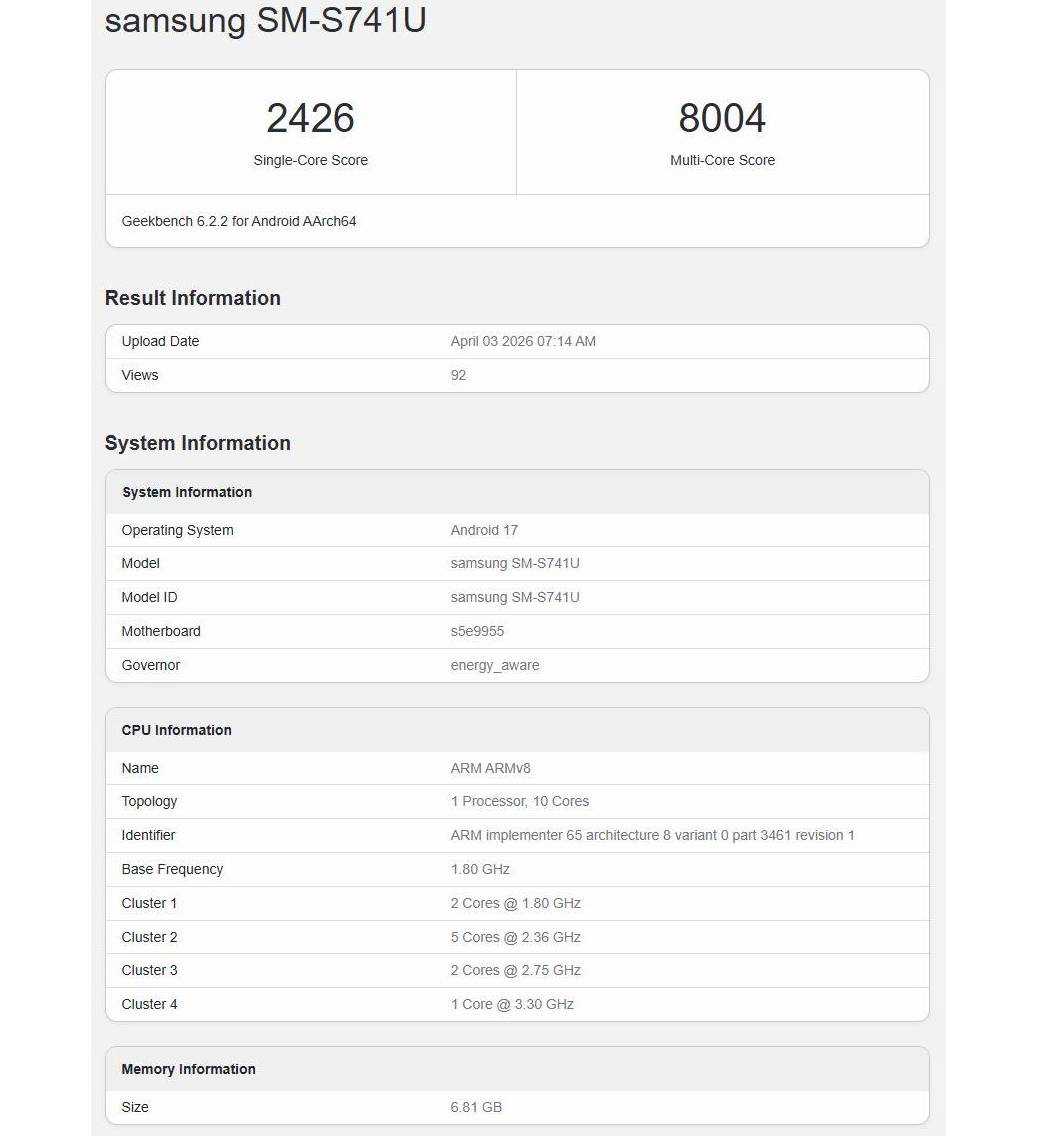Click the CPU Information table header
The height and width of the screenshot is (1136, 1038).
(177, 730)
